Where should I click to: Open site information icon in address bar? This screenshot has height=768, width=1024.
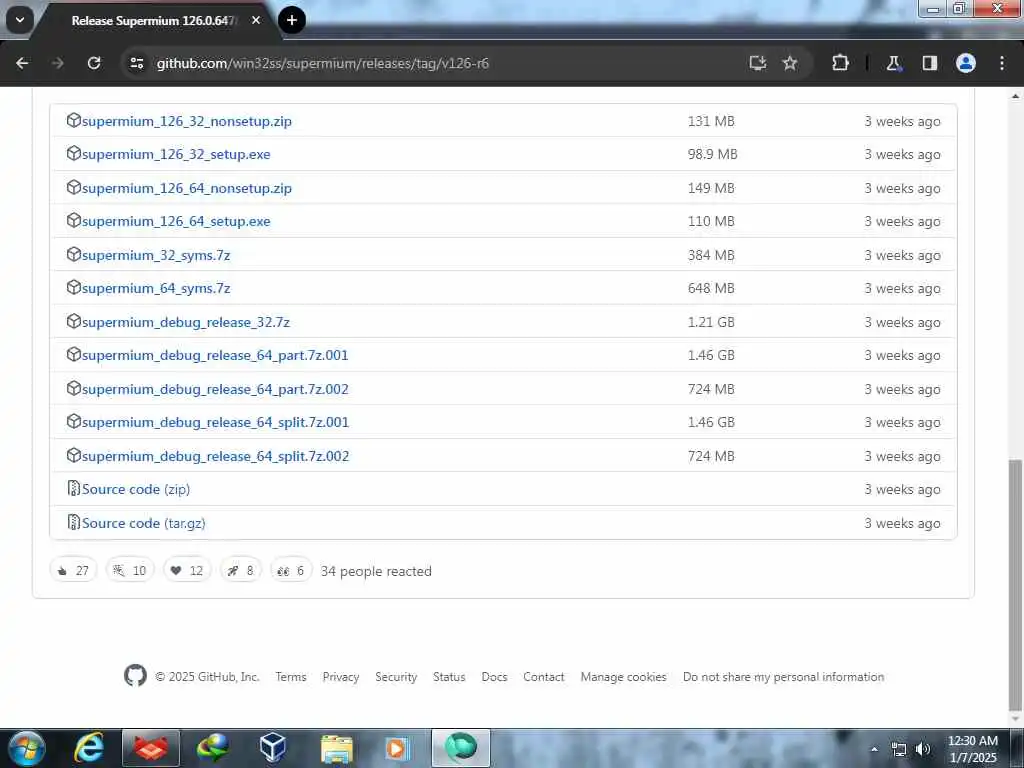[x=137, y=63]
